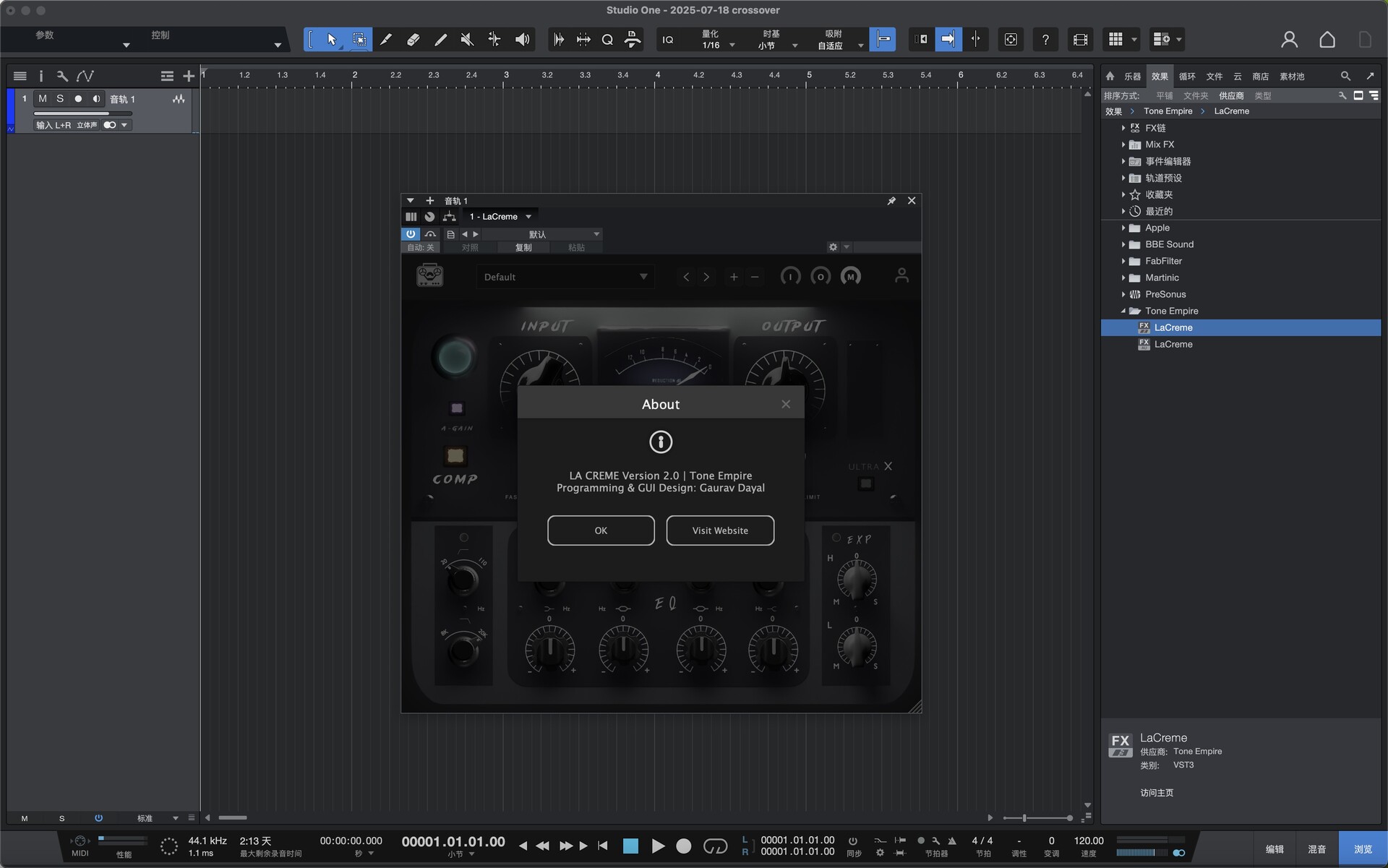Solo track 1 with S button

point(60,99)
